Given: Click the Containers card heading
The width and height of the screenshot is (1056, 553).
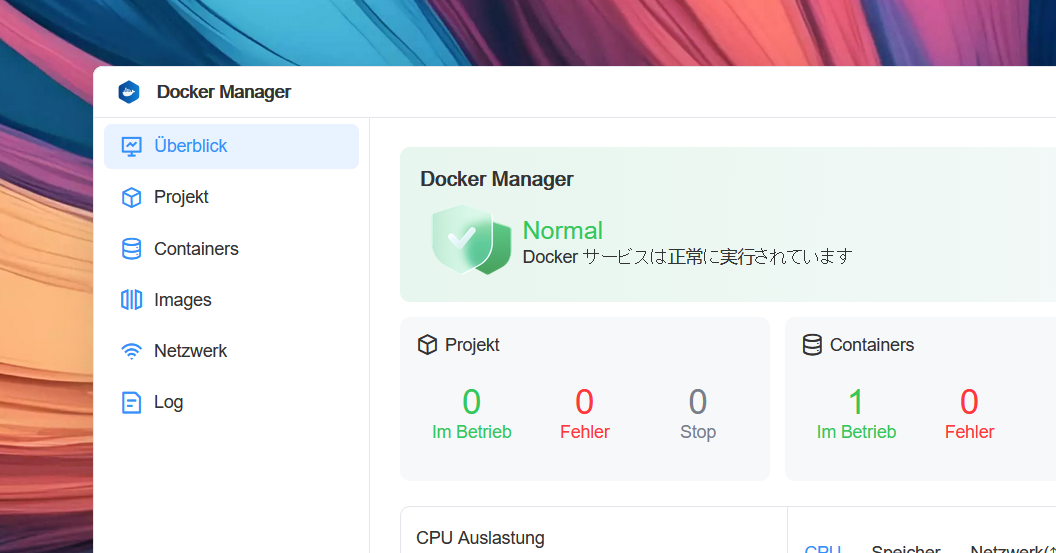Looking at the screenshot, I should pyautogui.click(x=871, y=345).
